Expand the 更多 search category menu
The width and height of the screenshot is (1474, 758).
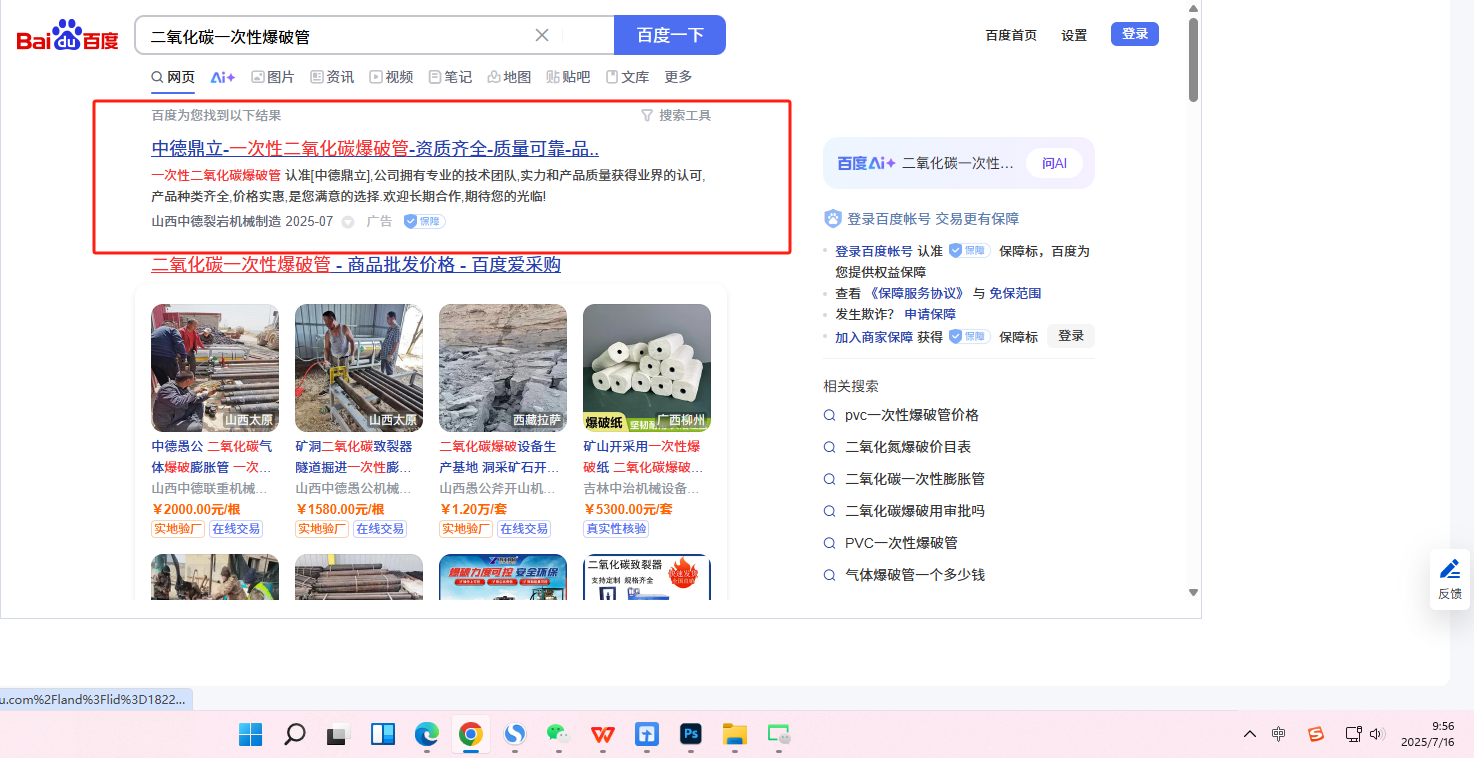[678, 77]
